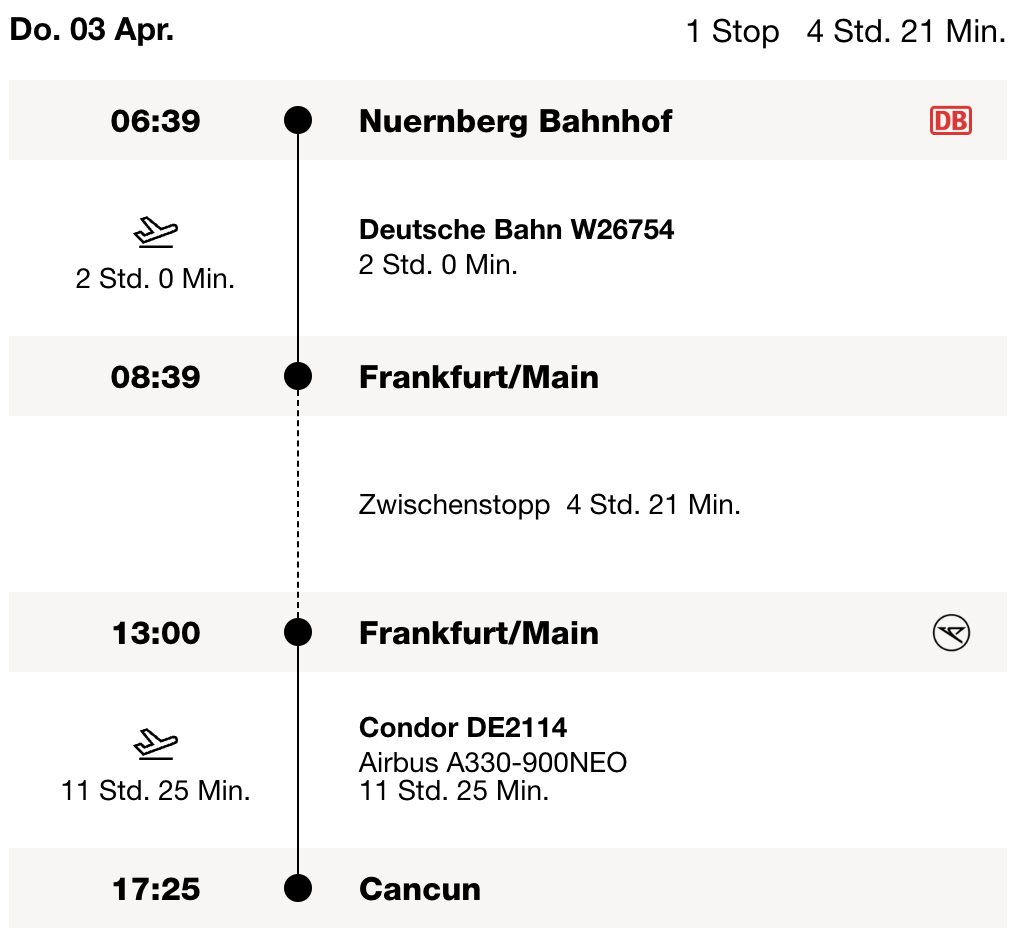Open the Condor DE2114 flight details
This screenshot has height=948, width=1024.
point(463,728)
